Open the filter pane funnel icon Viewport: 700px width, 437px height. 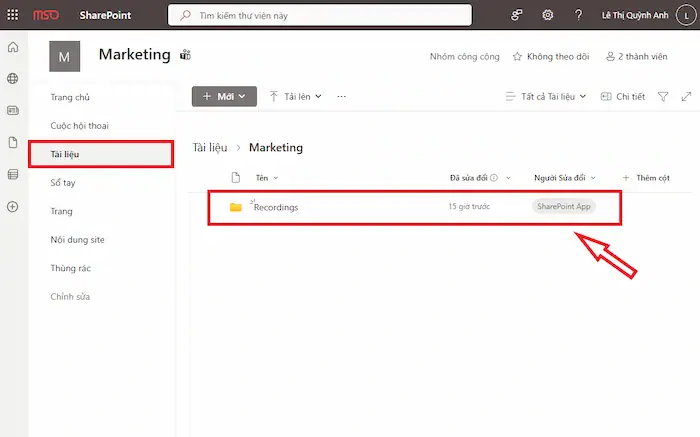tap(663, 97)
